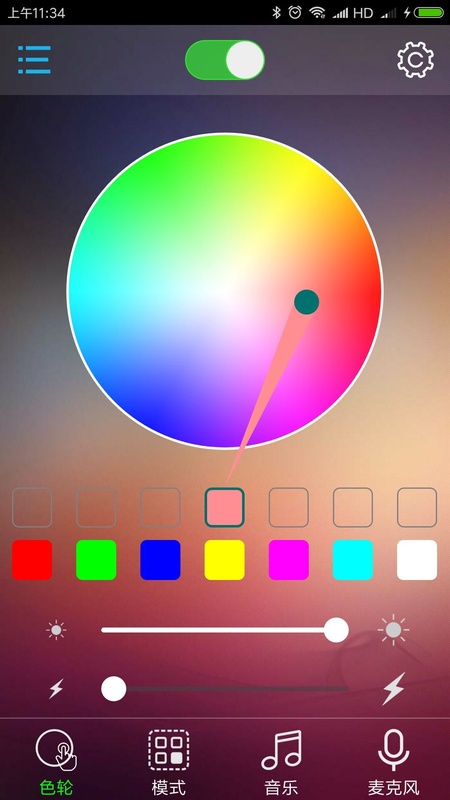Viewport: 450px width, 800px height.
Task: Pick the cyan preset color swatch
Action: pos(353,560)
